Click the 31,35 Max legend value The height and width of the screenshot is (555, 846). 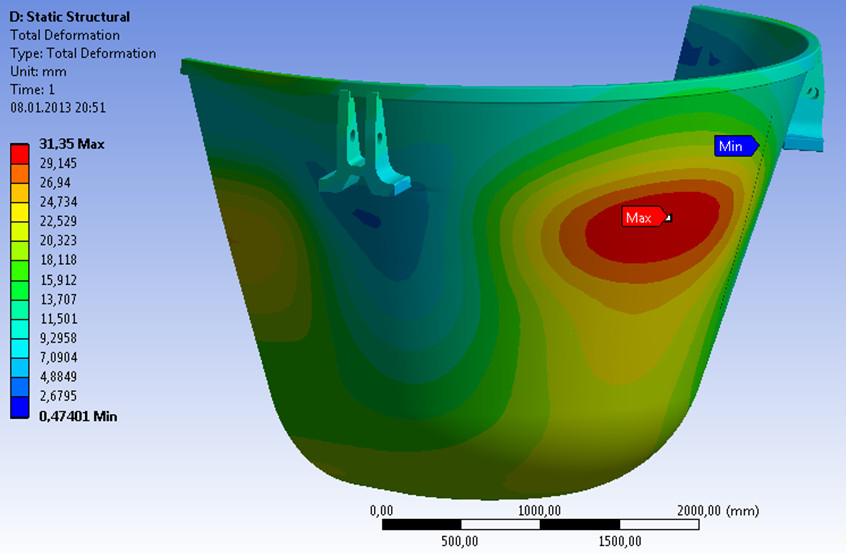(x=72, y=144)
